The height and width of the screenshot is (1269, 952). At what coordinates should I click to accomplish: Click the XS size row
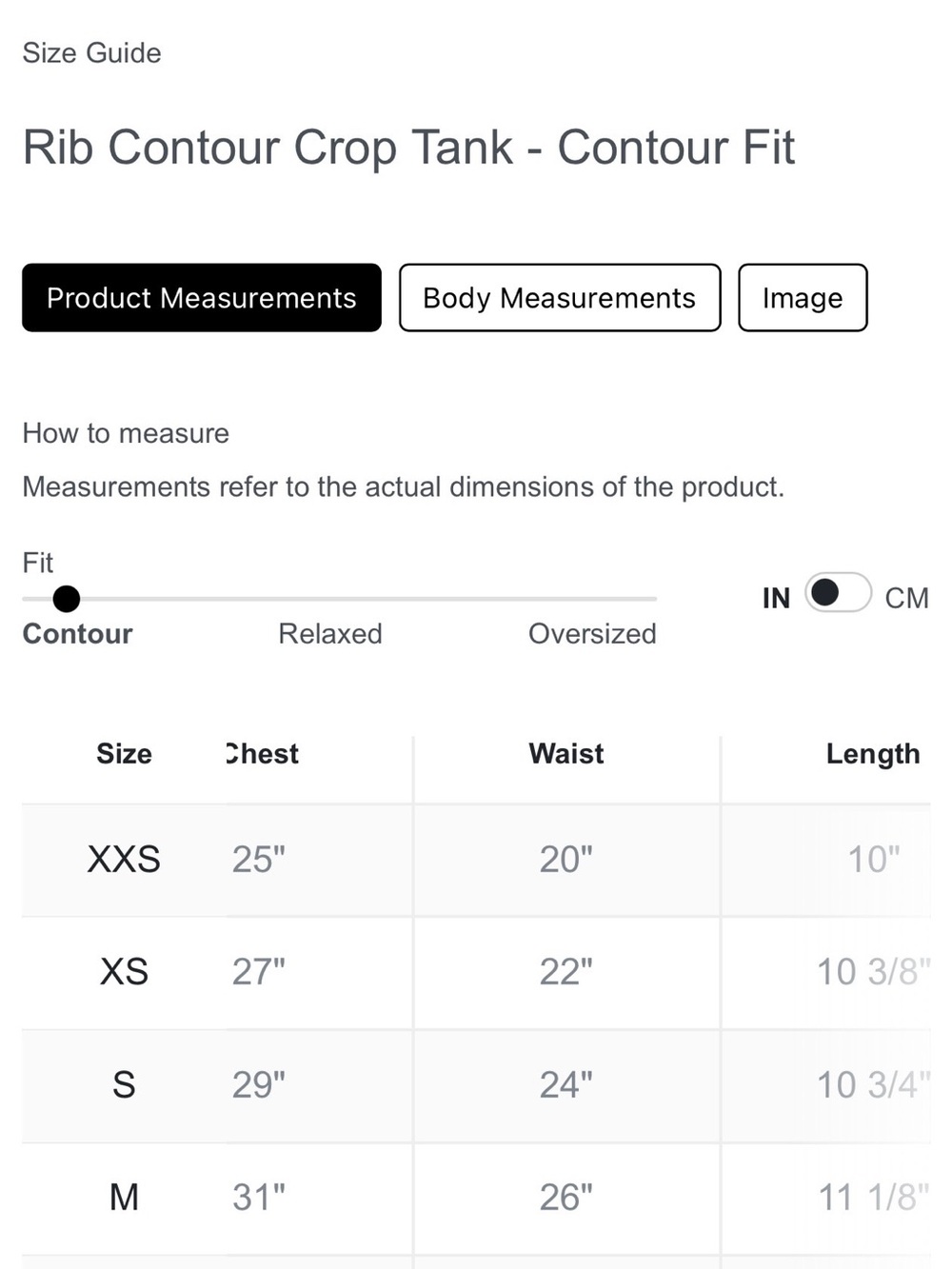[476, 973]
